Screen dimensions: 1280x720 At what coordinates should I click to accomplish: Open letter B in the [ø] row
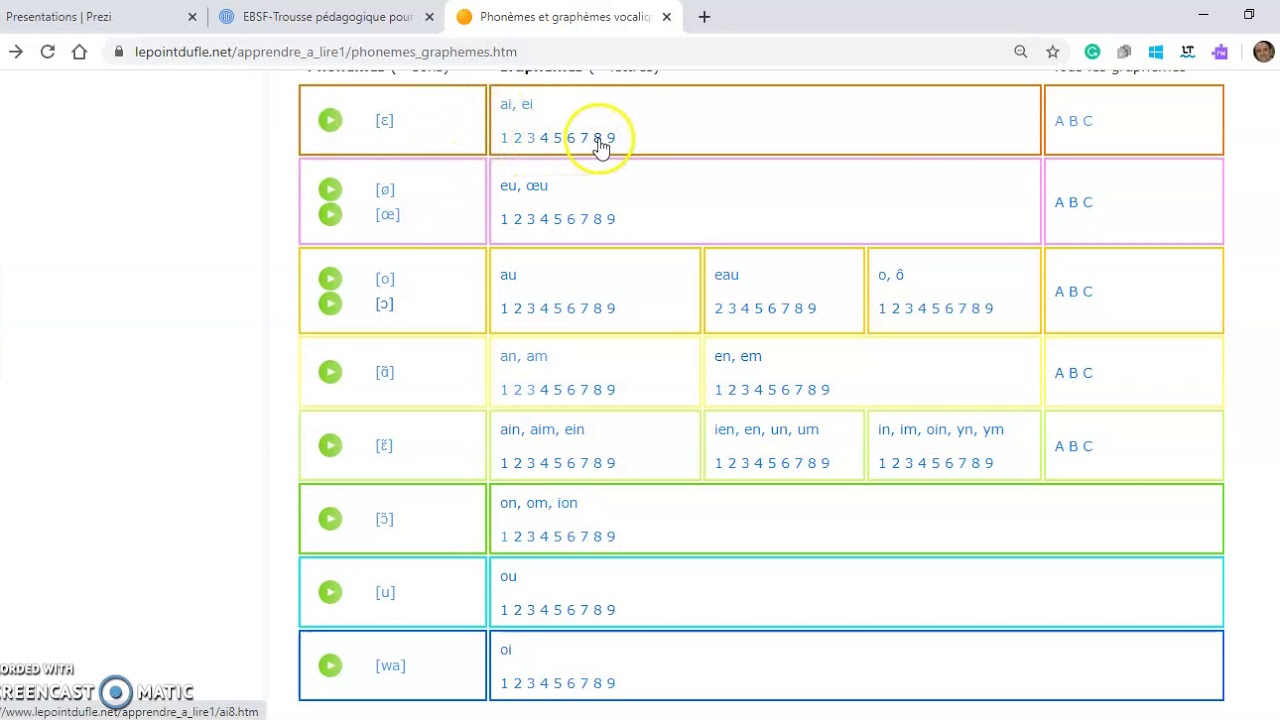coord(1074,202)
